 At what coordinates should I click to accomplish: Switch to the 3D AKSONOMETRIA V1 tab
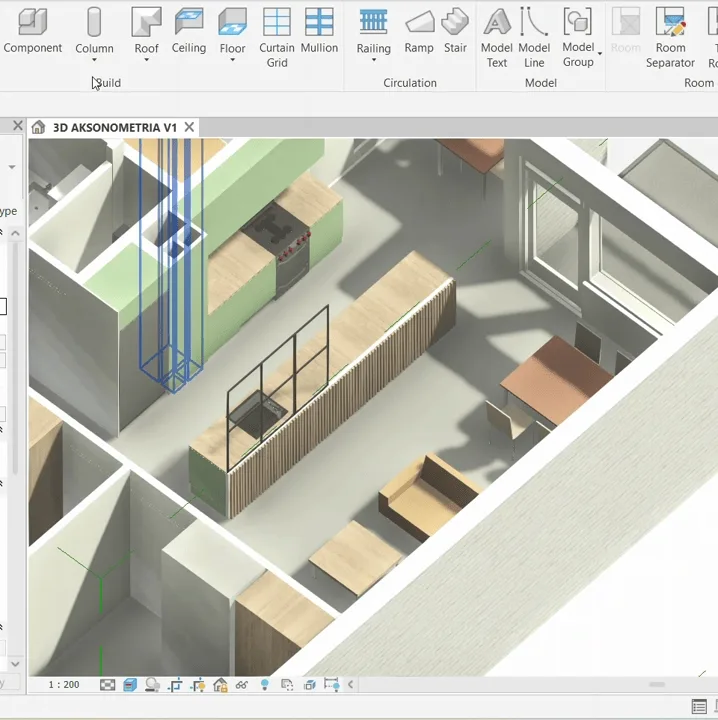pyautogui.click(x=114, y=127)
